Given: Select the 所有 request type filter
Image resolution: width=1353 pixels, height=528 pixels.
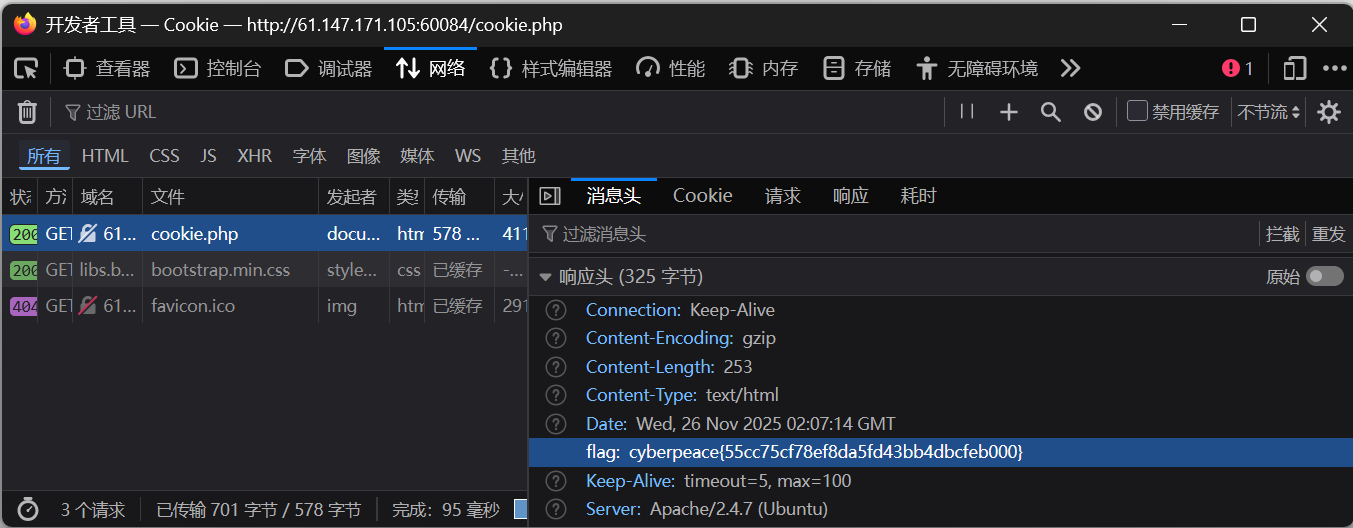Looking at the screenshot, I should 44,156.
